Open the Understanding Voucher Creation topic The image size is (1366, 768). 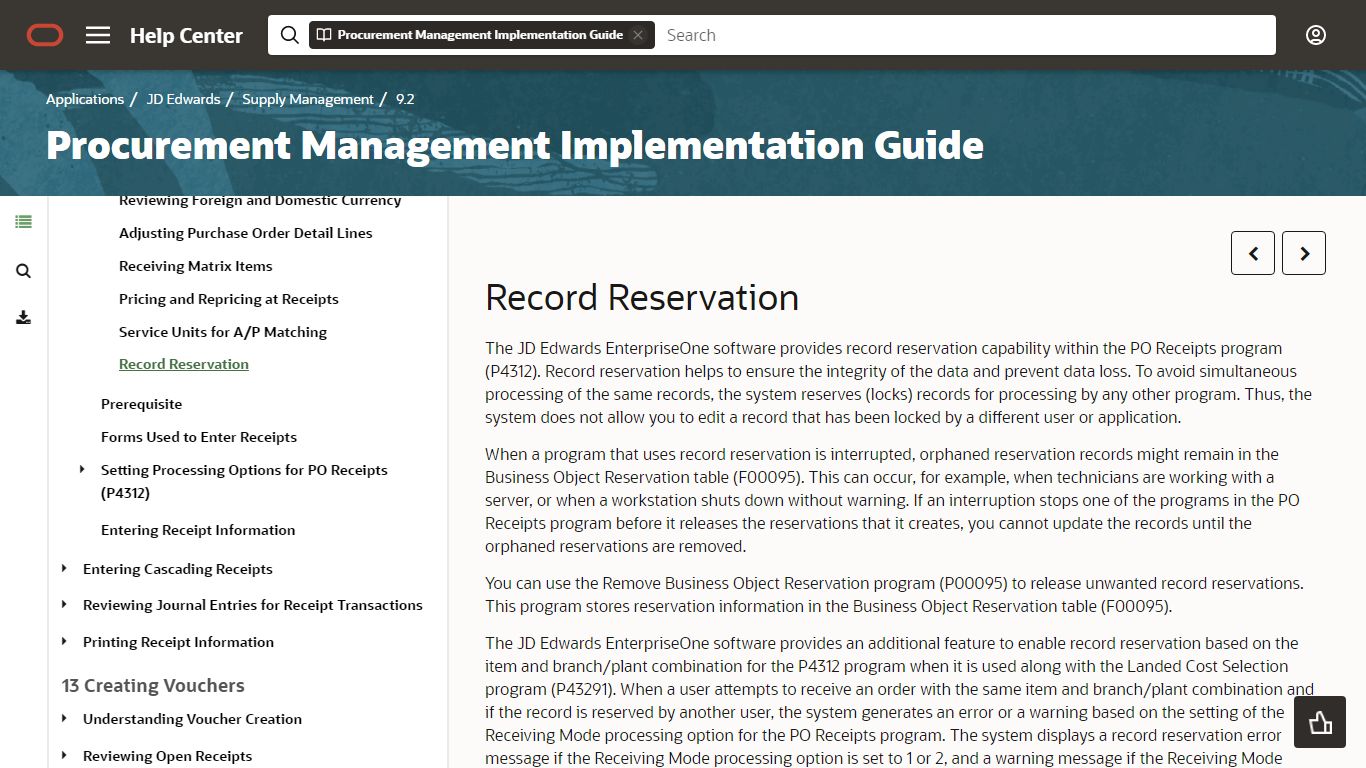click(192, 719)
